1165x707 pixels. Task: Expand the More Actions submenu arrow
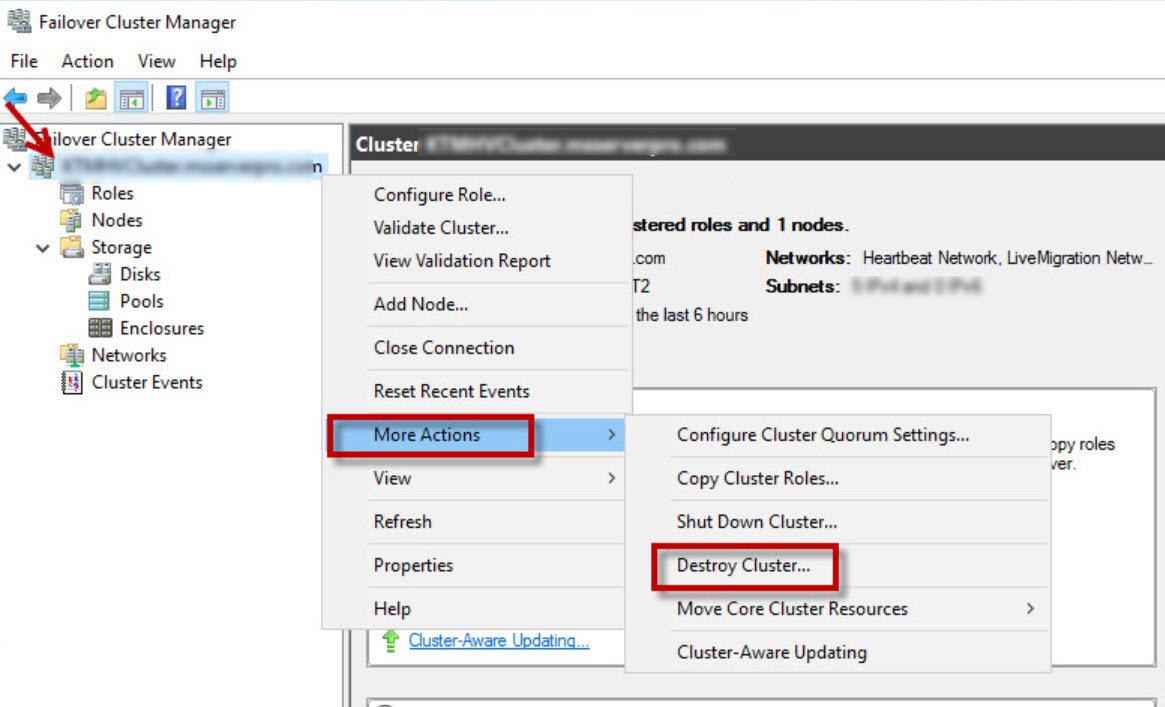(x=611, y=434)
